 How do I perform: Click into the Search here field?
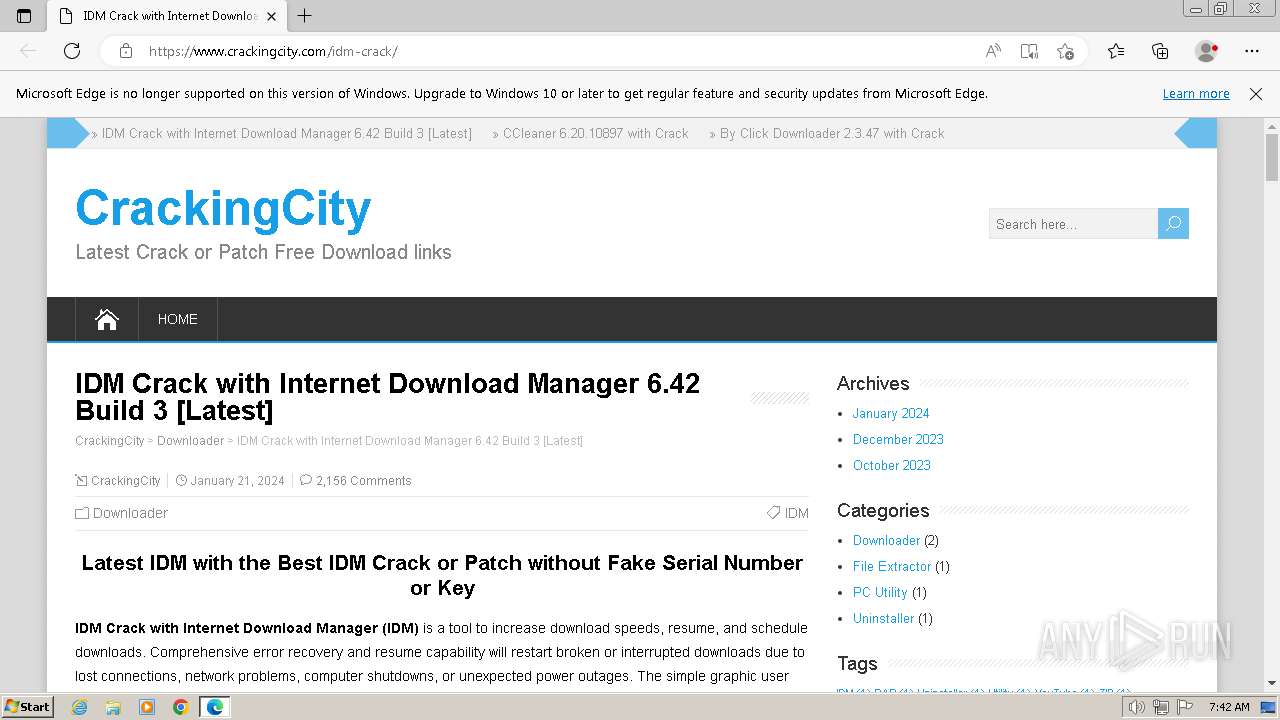point(1073,223)
